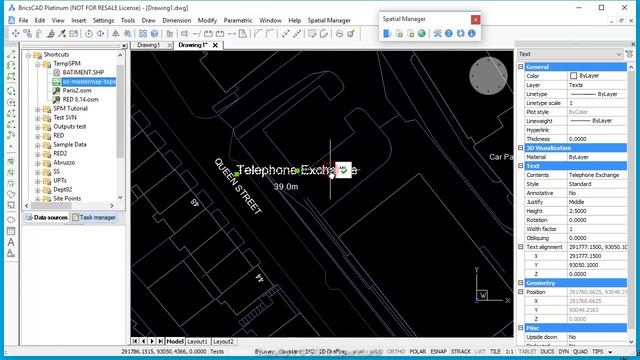The width and height of the screenshot is (640, 360).
Task: Click the table icon in left toolbar
Action: (11, 231)
